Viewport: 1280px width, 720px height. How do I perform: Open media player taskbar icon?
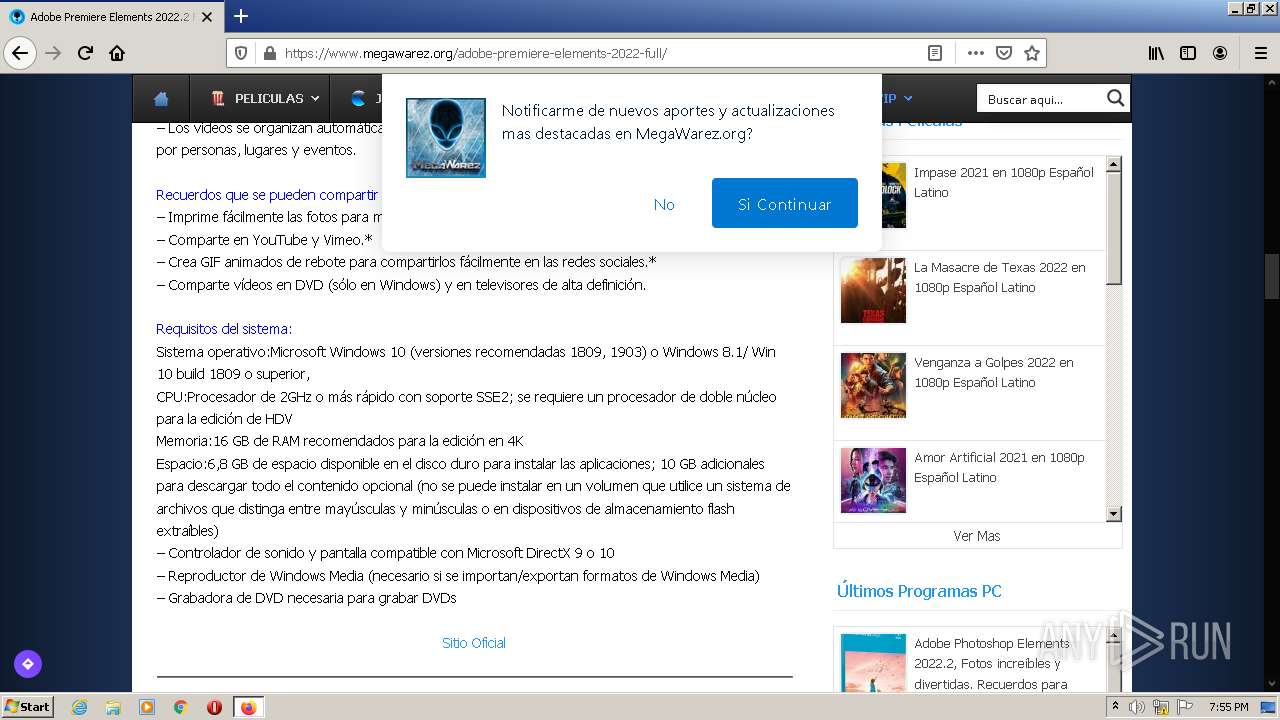pyautogui.click(x=147, y=707)
